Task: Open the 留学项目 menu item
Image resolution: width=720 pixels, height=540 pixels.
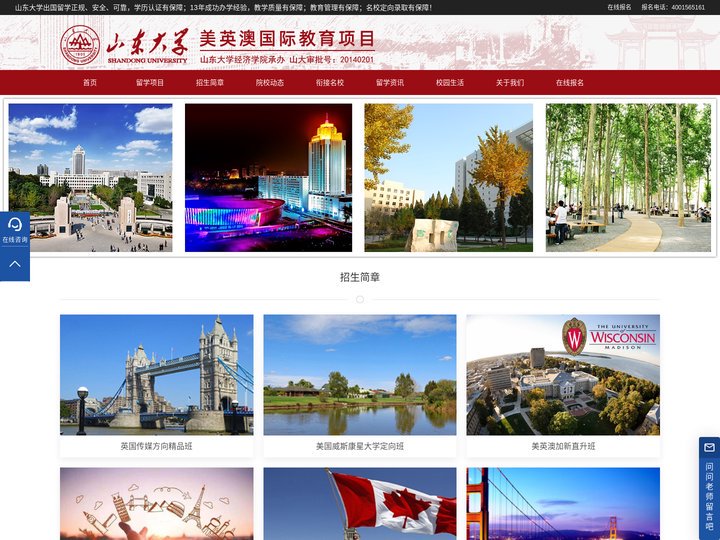Action: point(150,83)
